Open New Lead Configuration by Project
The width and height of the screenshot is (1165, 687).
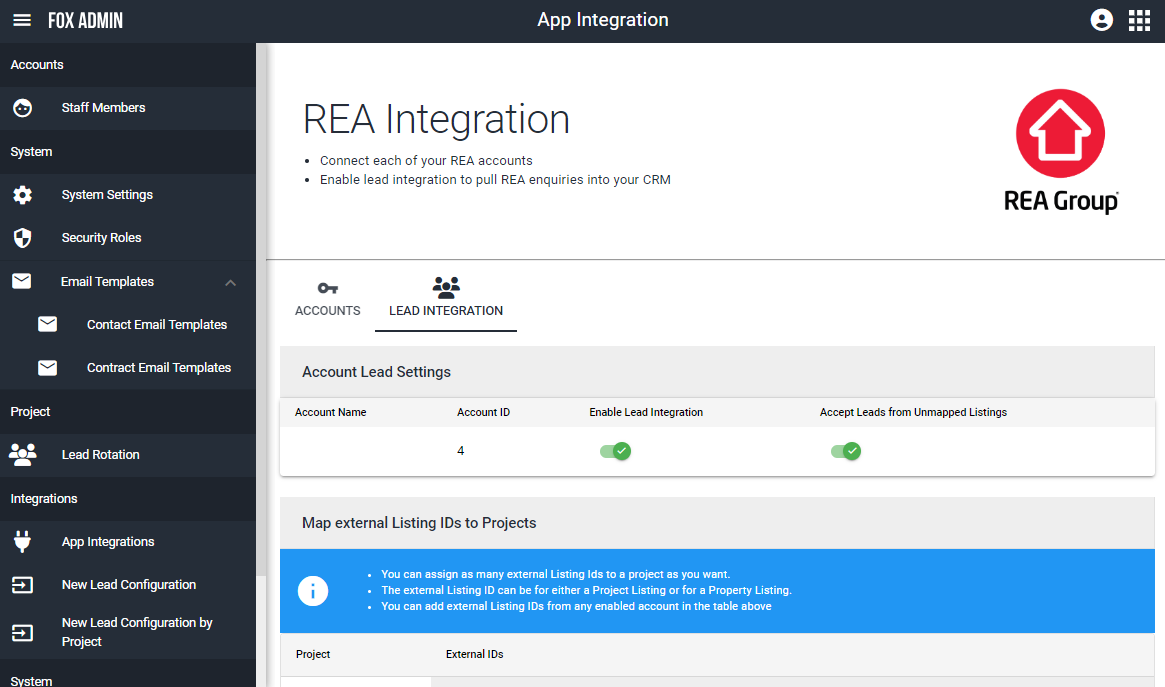coord(136,632)
